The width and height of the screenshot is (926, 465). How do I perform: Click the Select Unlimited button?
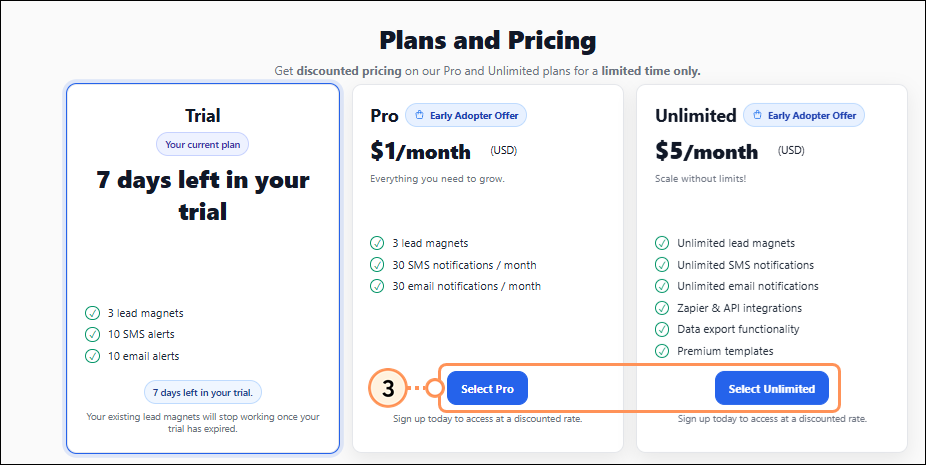point(772,389)
